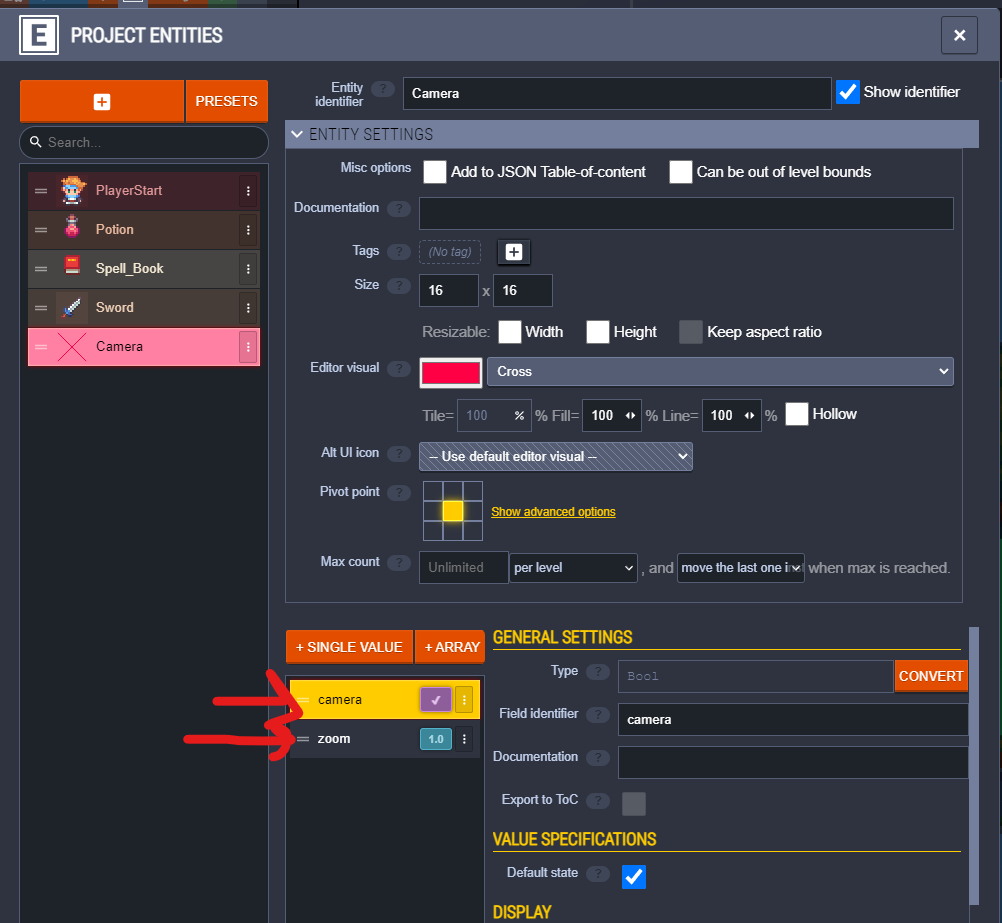
Task: Click the add tag plus icon
Action: [514, 252]
